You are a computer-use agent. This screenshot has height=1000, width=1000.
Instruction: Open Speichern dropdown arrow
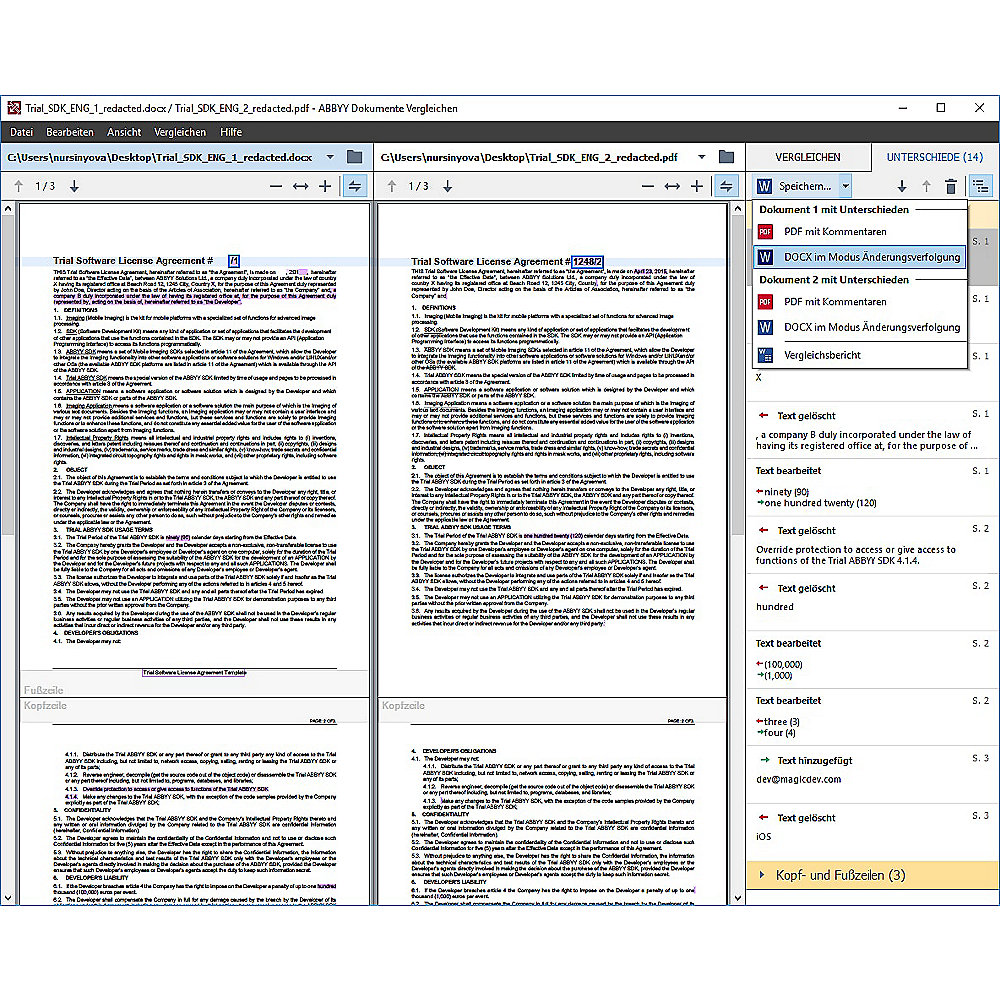pyautogui.click(x=845, y=186)
